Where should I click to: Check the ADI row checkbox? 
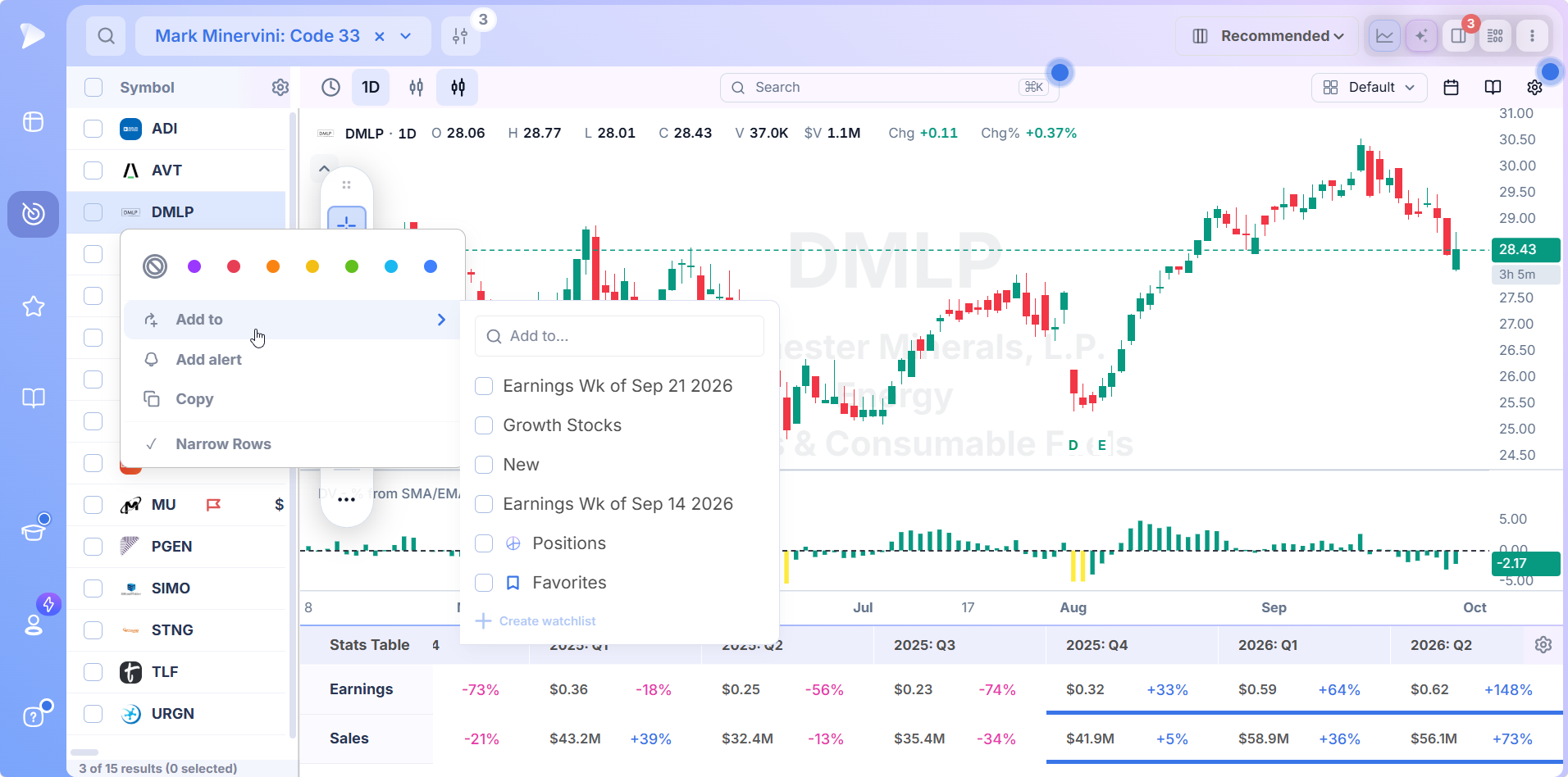point(93,129)
